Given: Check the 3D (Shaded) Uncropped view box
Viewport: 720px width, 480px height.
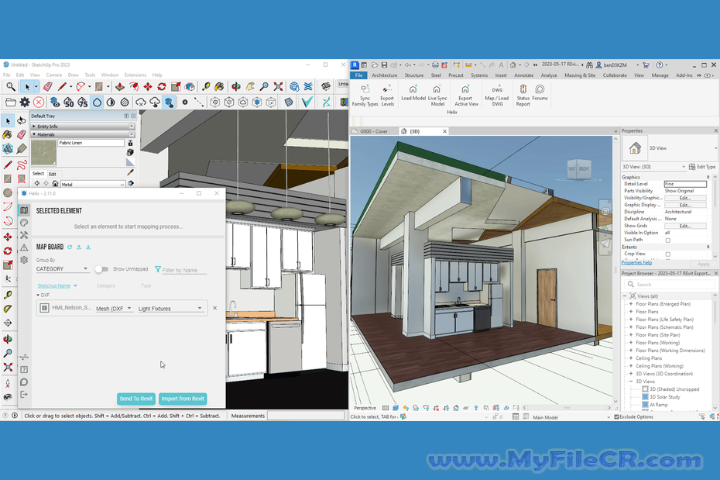Looking at the screenshot, I should 645,389.
